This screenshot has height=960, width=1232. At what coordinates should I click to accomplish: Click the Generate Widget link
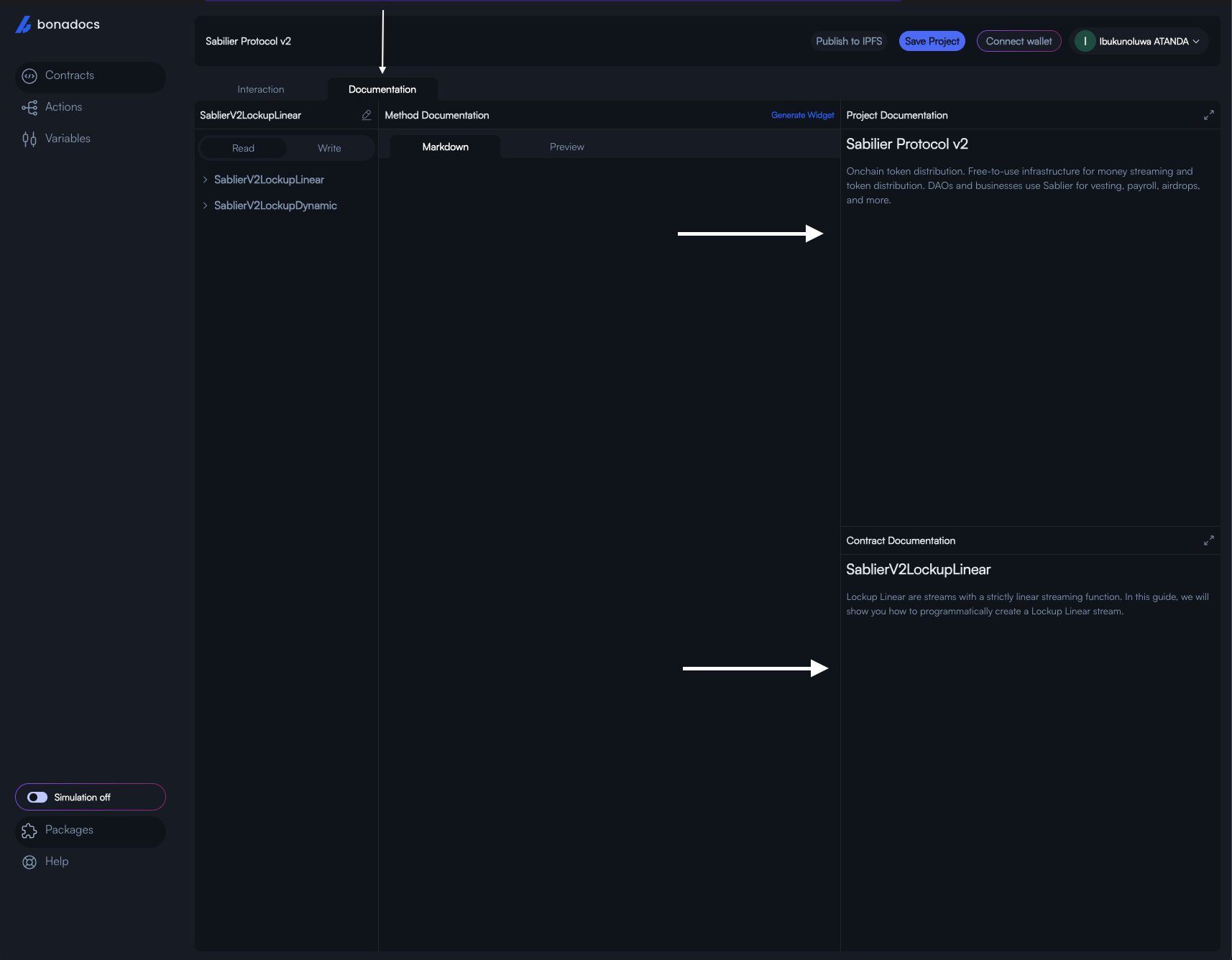(802, 115)
